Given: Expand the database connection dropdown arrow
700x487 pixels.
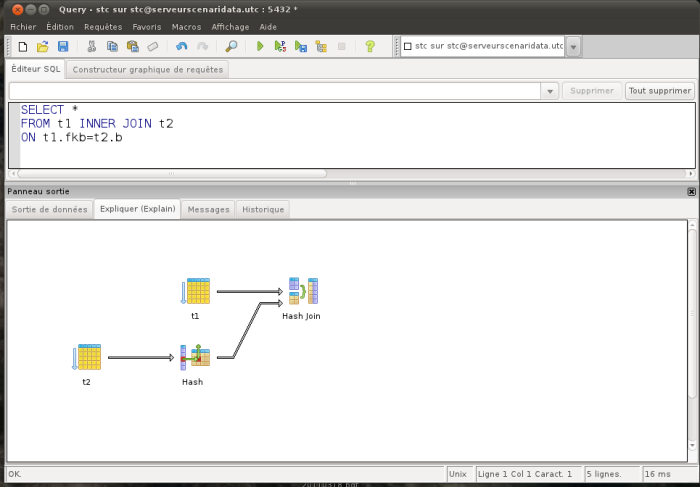Looking at the screenshot, I should [x=574, y=47].
